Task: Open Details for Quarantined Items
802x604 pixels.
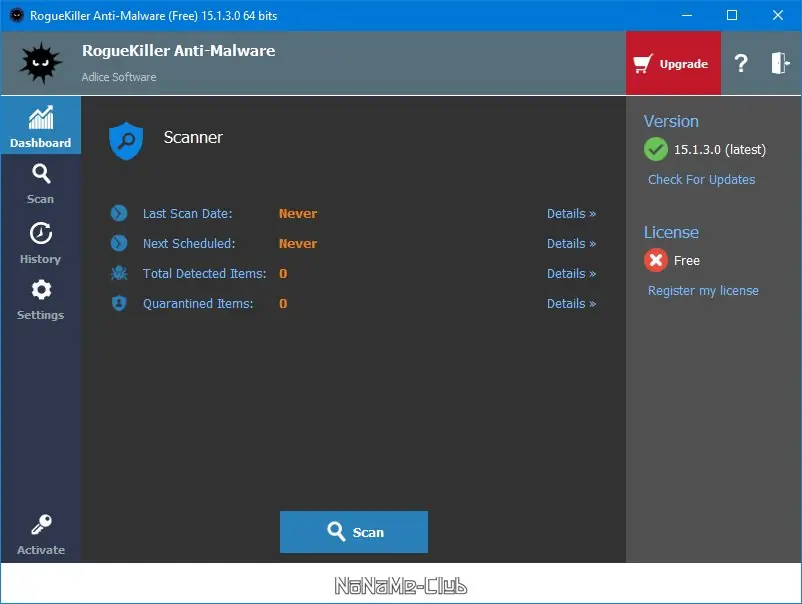Action: point(571,303)
